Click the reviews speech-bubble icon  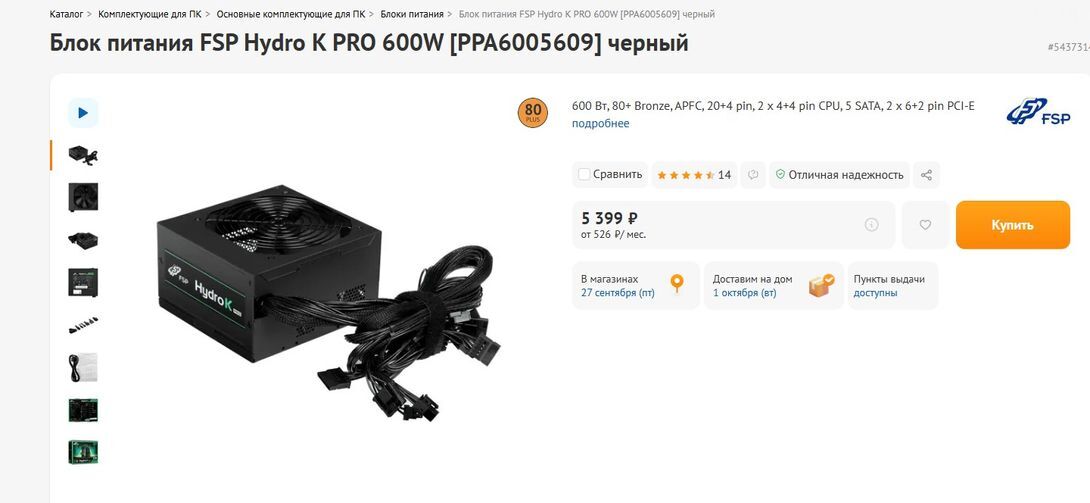tap(753, 175)
